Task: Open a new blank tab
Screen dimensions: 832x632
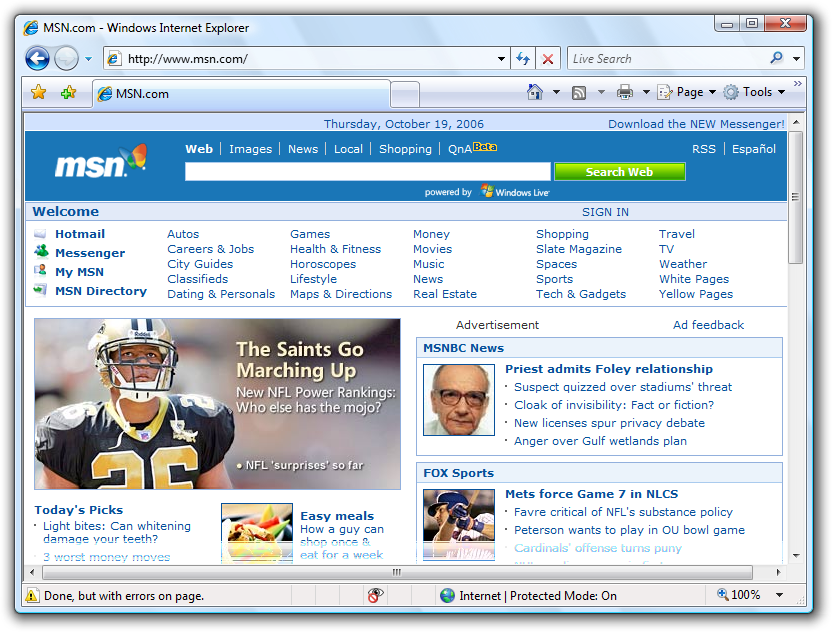Action: pyautogui.click(x=405, y=94)
